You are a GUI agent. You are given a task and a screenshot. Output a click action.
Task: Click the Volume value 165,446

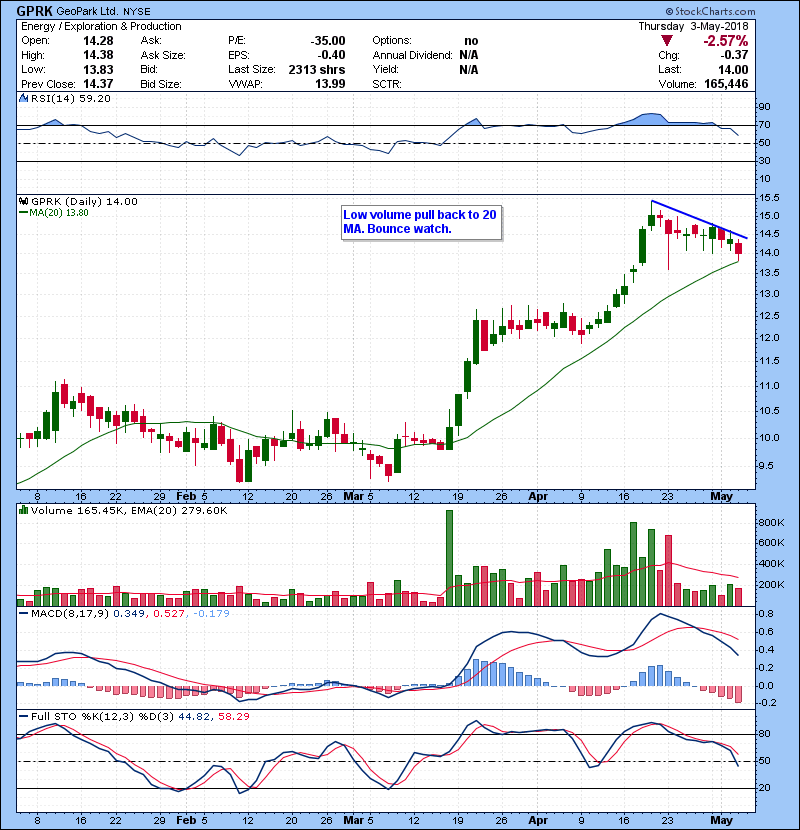click(x=726, y=84)
